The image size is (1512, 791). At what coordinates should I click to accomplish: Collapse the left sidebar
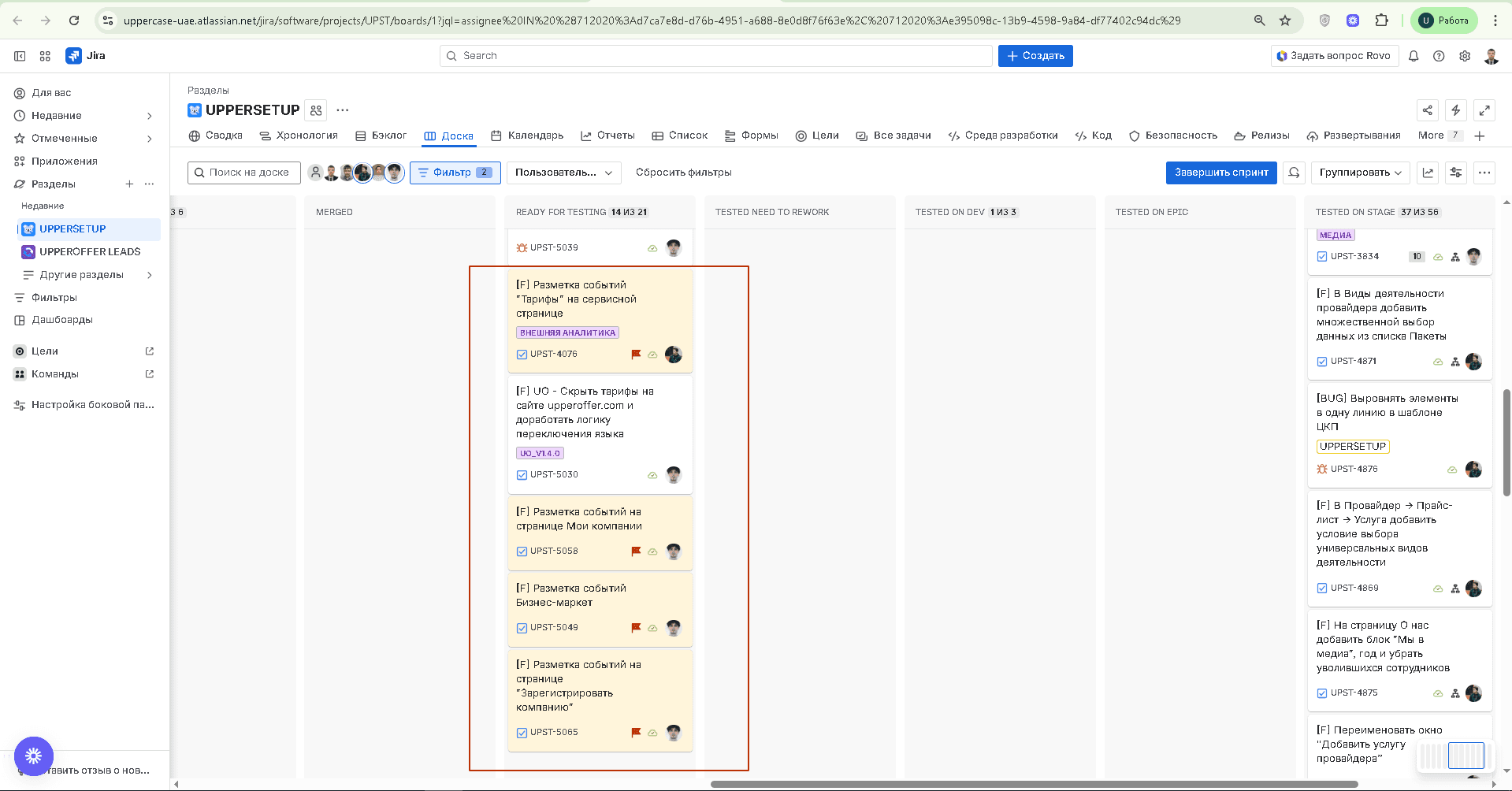[x=20, y=56]
